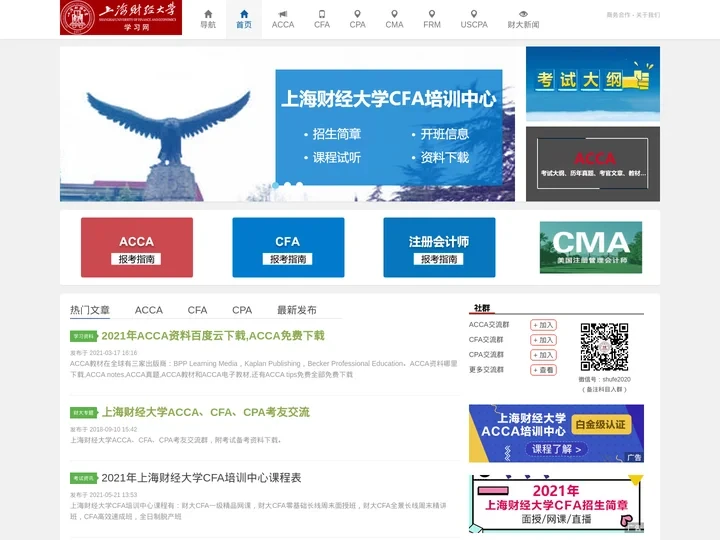
Task: Switch to the 最新发布 tab
Action: 297,310
